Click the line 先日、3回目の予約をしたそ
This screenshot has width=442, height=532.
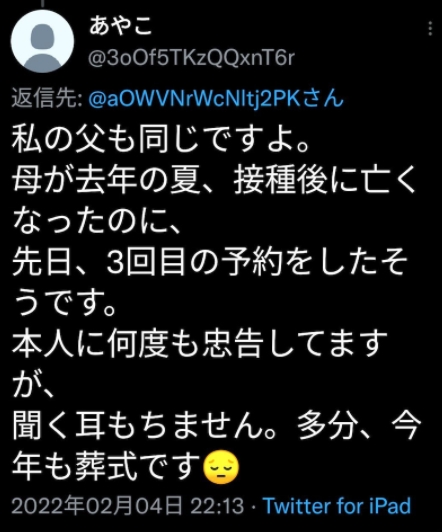tap(209, 262)
